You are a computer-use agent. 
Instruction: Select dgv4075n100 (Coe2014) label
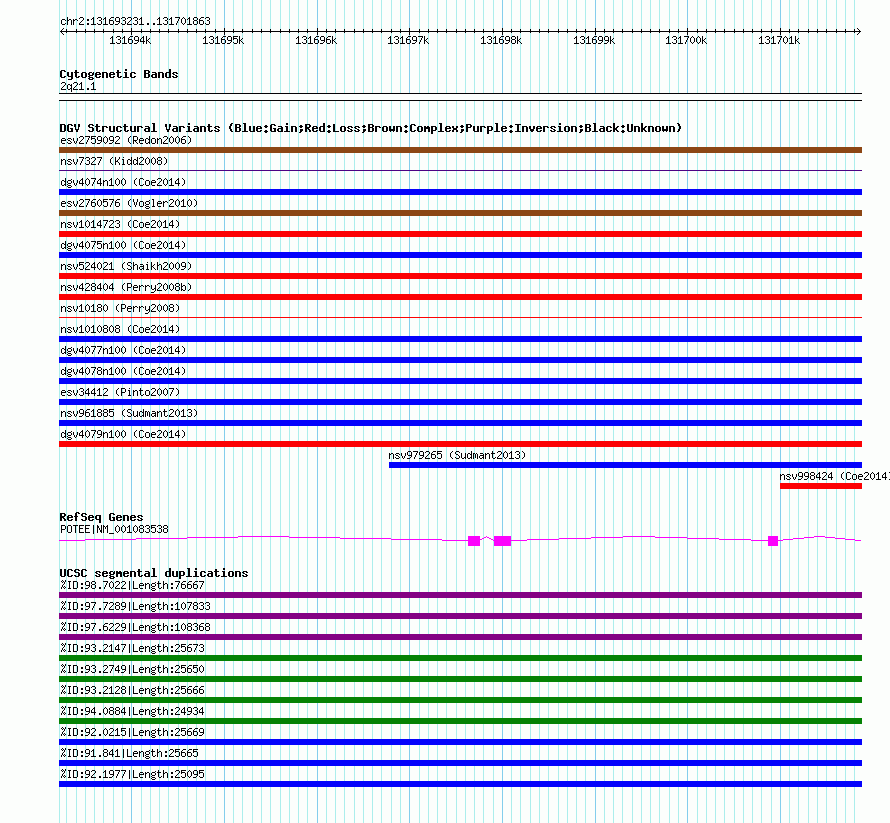click(123, 245)
